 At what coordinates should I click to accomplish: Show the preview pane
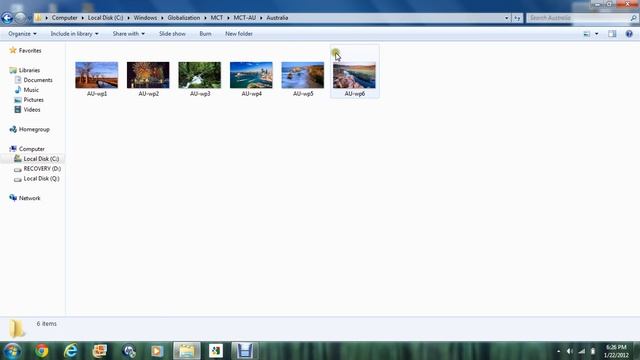(x=612, y=34)
